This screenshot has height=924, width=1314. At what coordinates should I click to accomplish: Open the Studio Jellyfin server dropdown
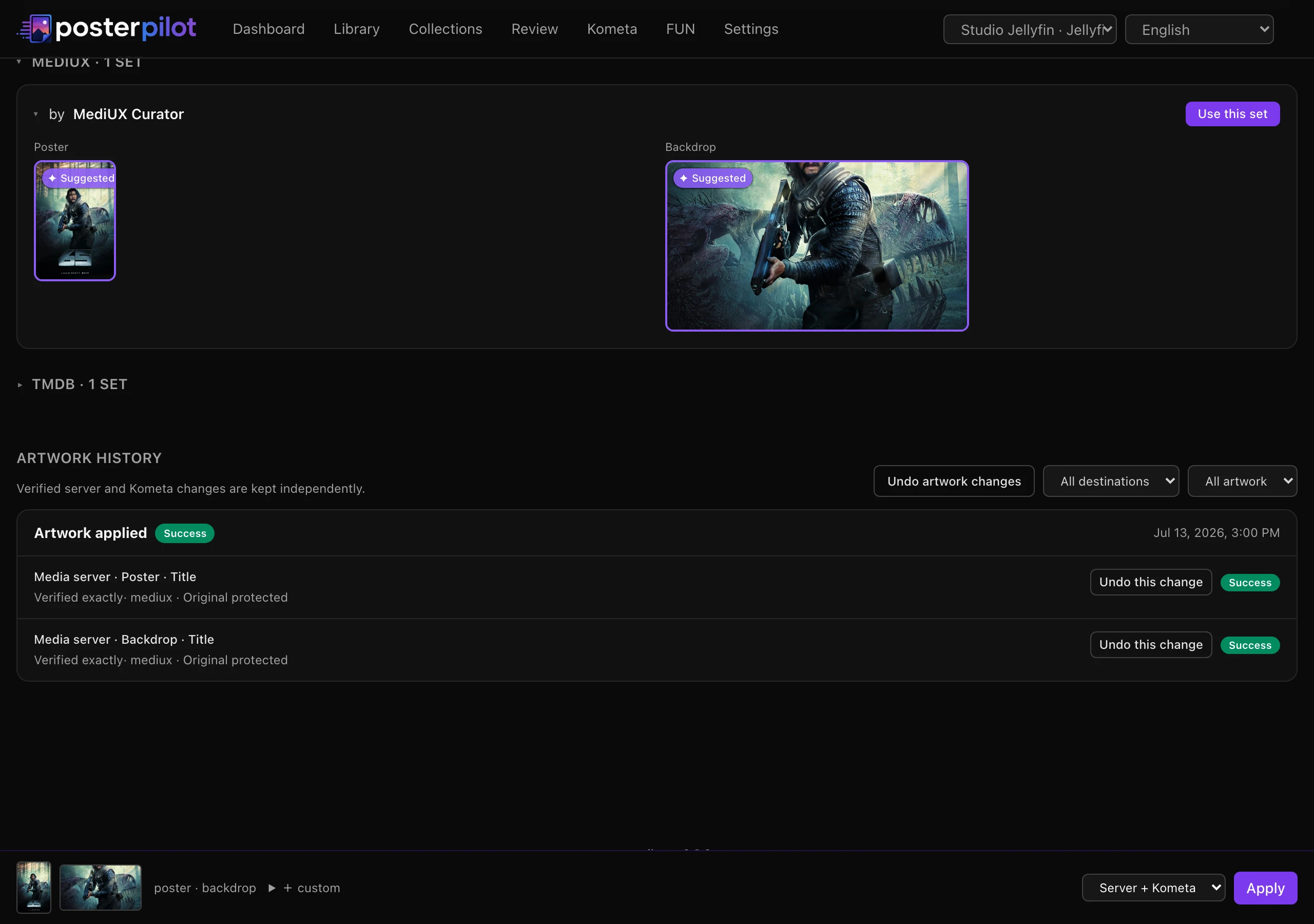(x=1030, y=29)
